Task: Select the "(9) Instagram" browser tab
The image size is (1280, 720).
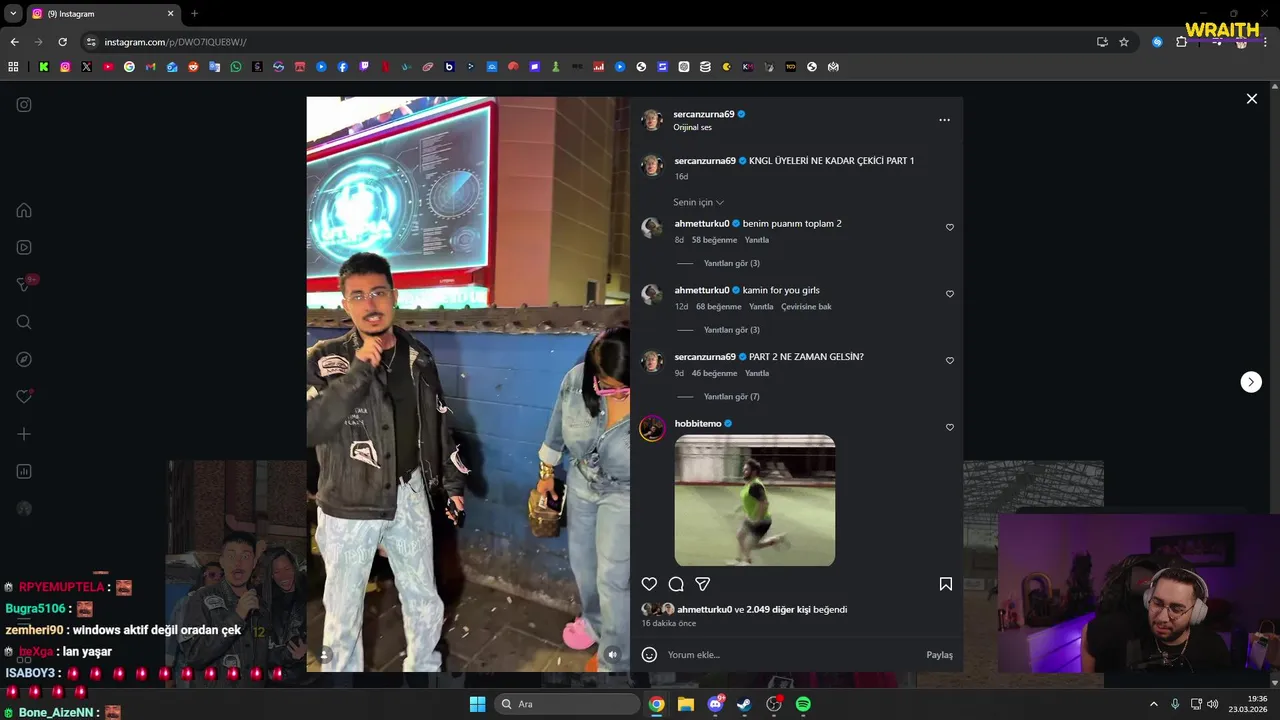Action: click(x=103, y=14)
